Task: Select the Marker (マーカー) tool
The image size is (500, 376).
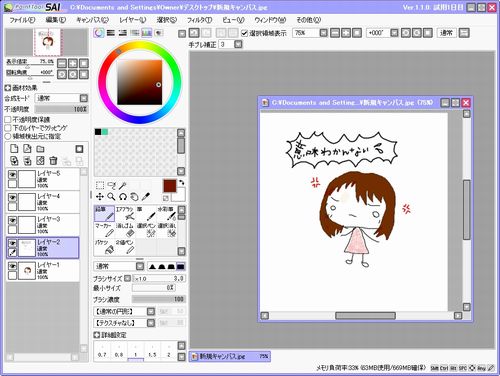Action: click(104, 230)
